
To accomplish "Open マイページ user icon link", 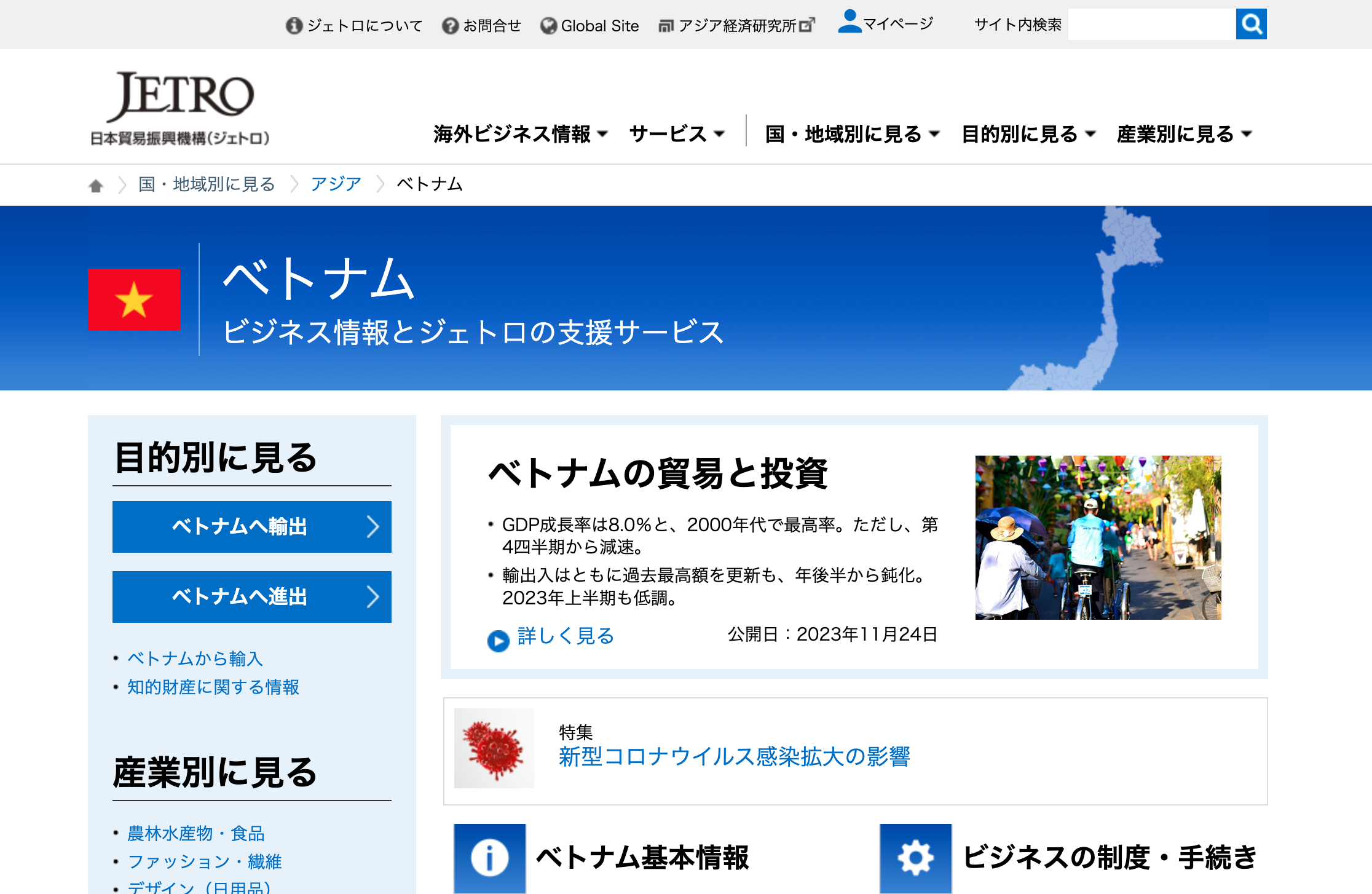I will coord(850,22).
